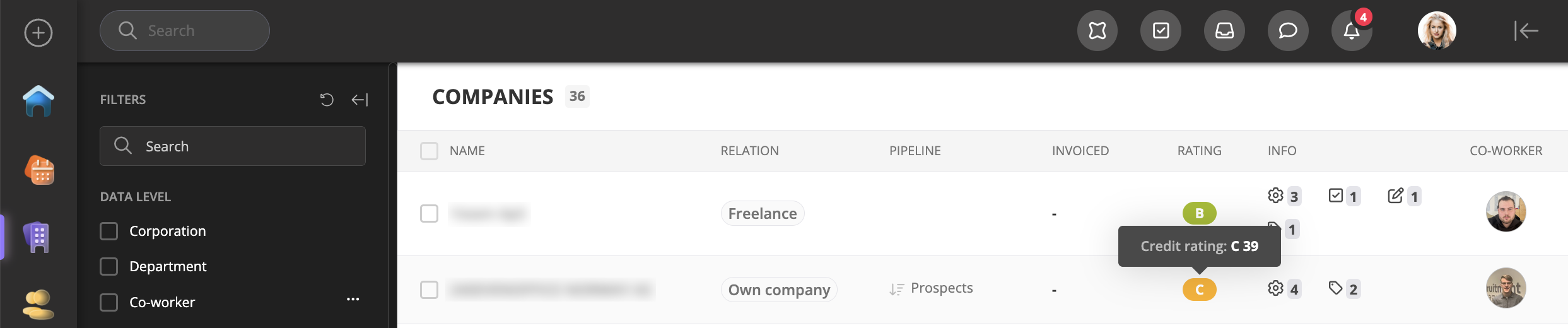This screenshot has height=328, width=1568.
Task: Open notifications bell with badge 4
Action: pos(1352,31)
